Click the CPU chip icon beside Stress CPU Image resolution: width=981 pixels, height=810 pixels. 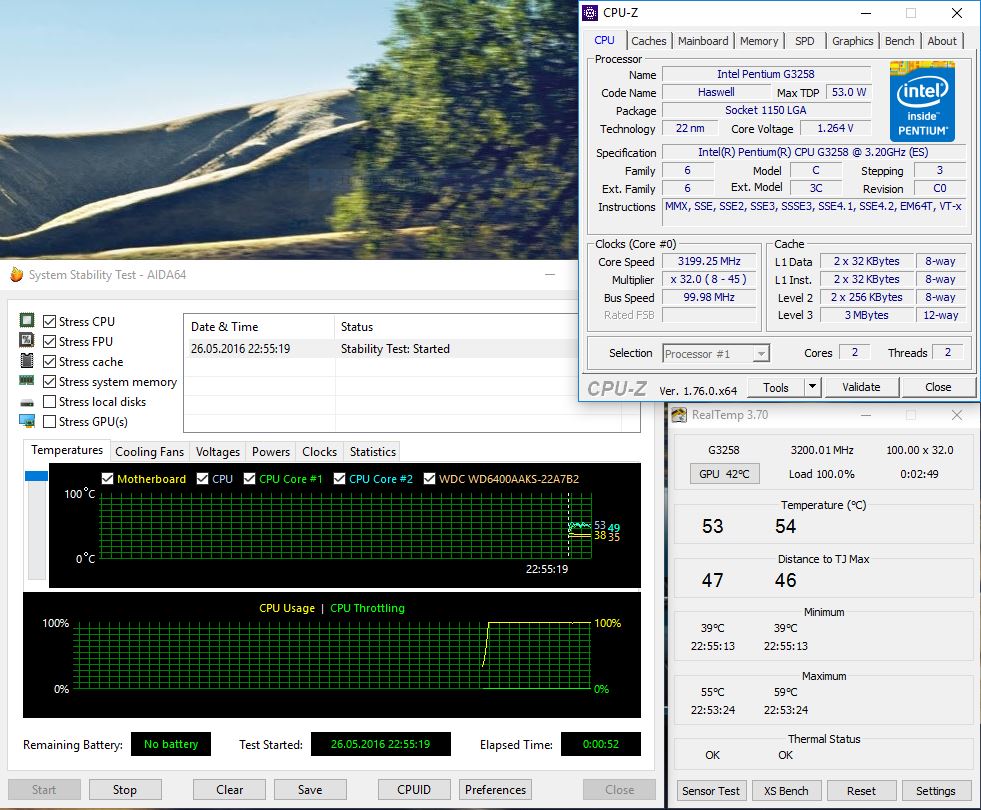tap(27, 321)
